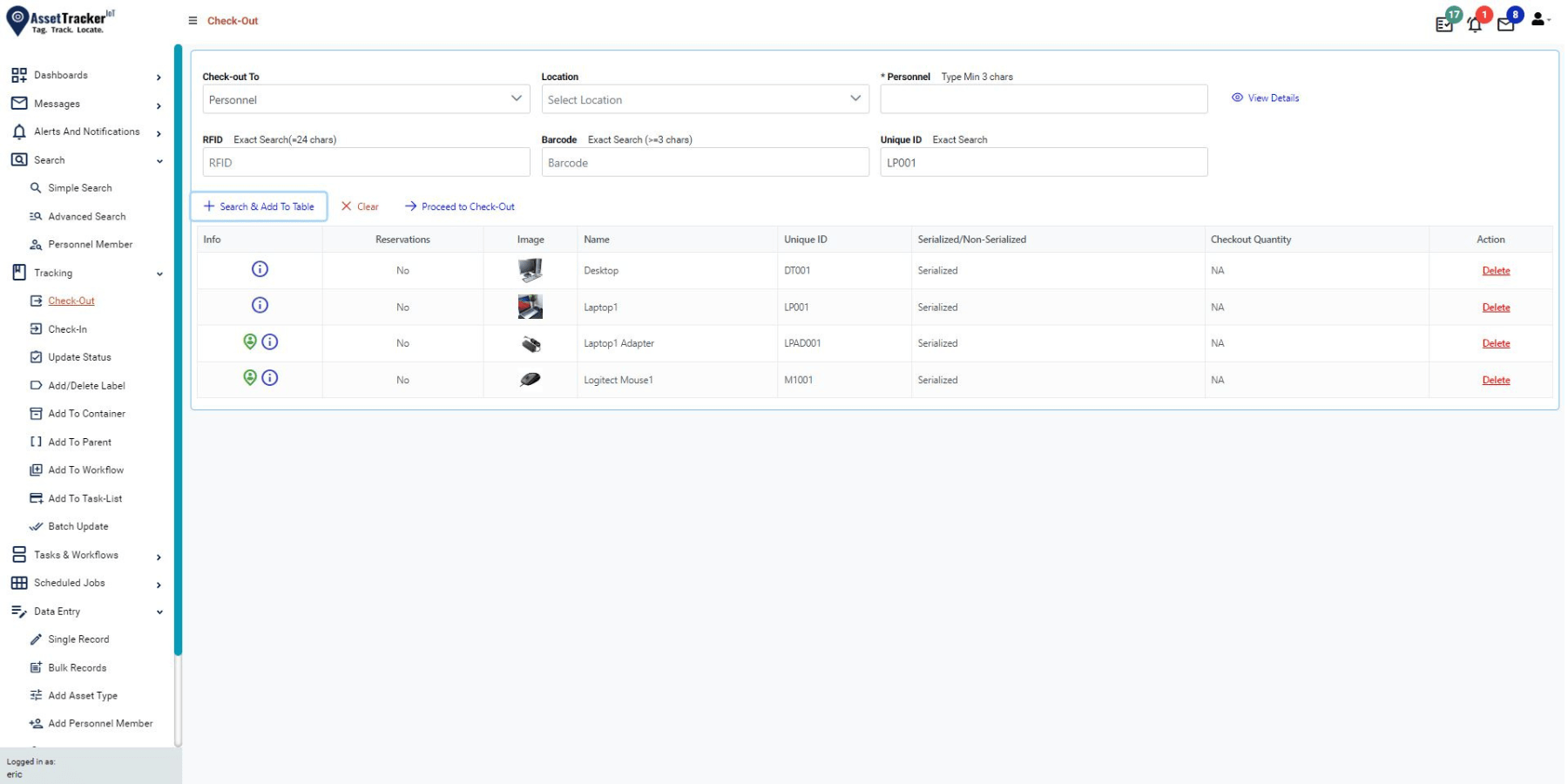Expand the Dashboards sidebar chevron

tap(159, 78)
